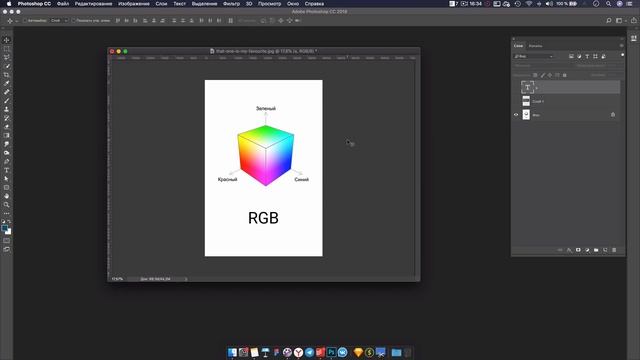640x360 pixels.
Task: Create a new group folder in Layers panel
Action: coord(596,250)
